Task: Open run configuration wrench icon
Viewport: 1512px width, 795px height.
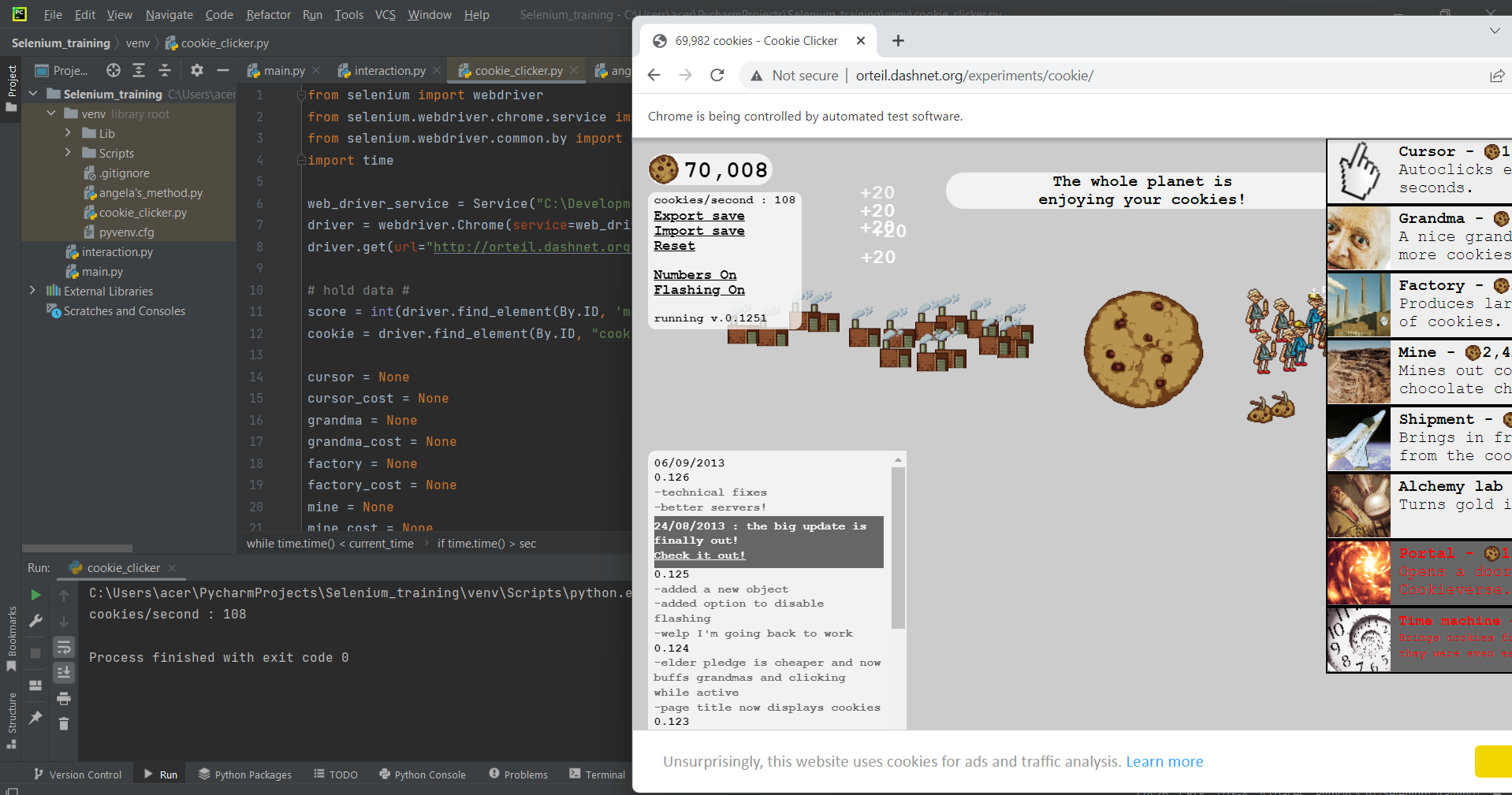Action: [35, 621]
